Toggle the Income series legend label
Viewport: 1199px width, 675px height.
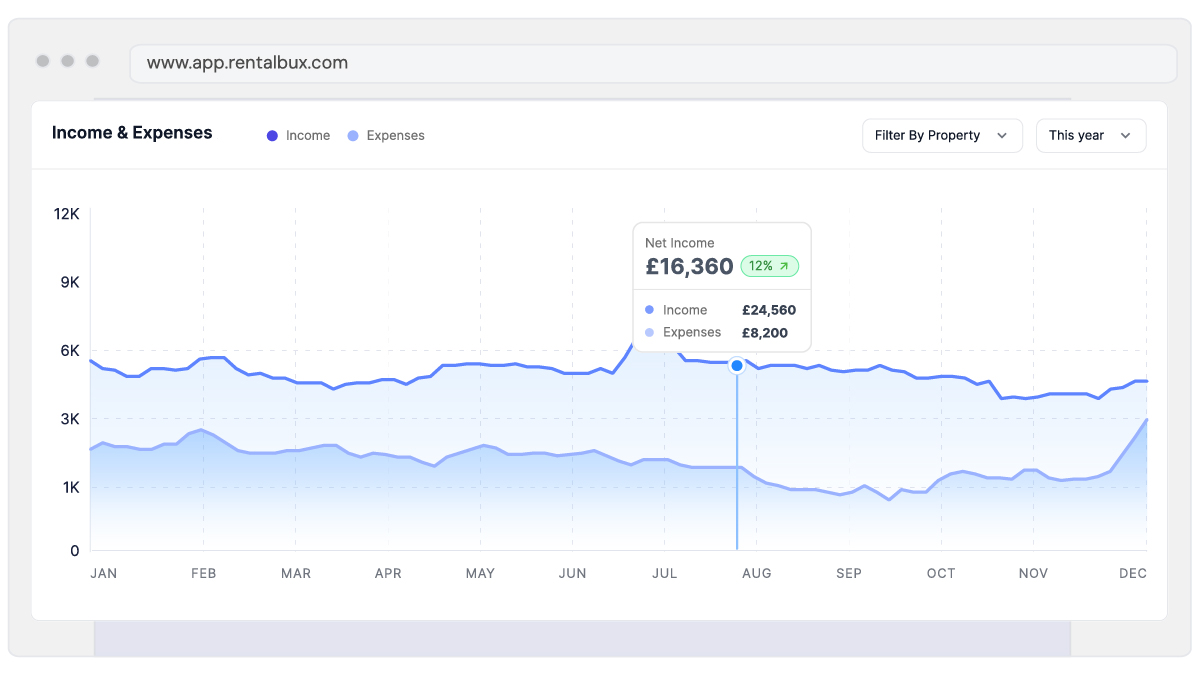point(307,136)
